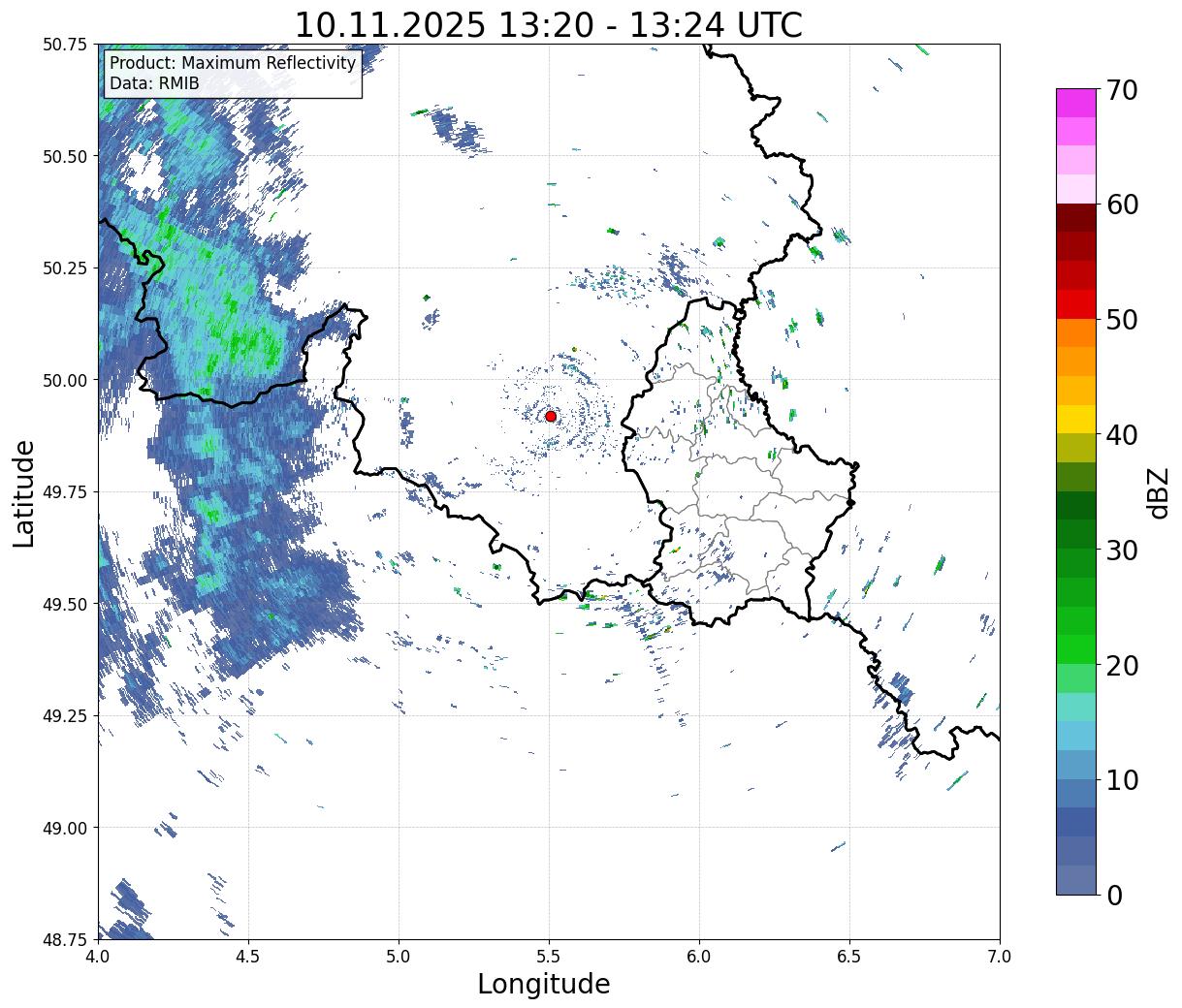
Task: Click the colorbar tick label '0'
Action: click(1114, 895)
